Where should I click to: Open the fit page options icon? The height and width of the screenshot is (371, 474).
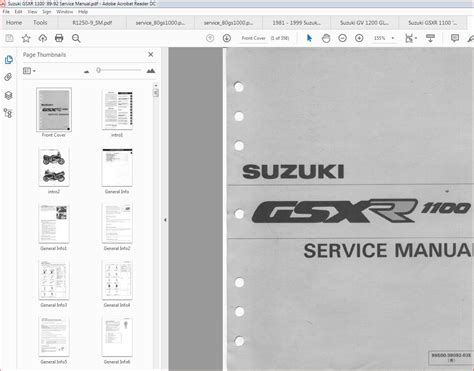(411, 38)
